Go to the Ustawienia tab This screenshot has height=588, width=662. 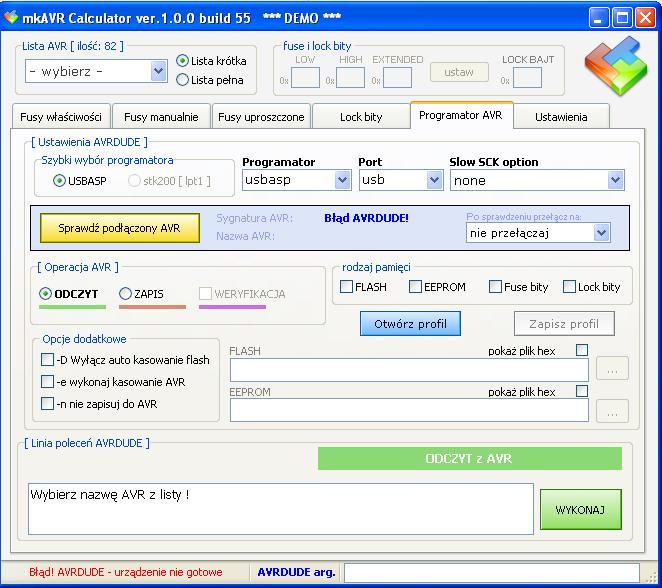tap(561, 117)
